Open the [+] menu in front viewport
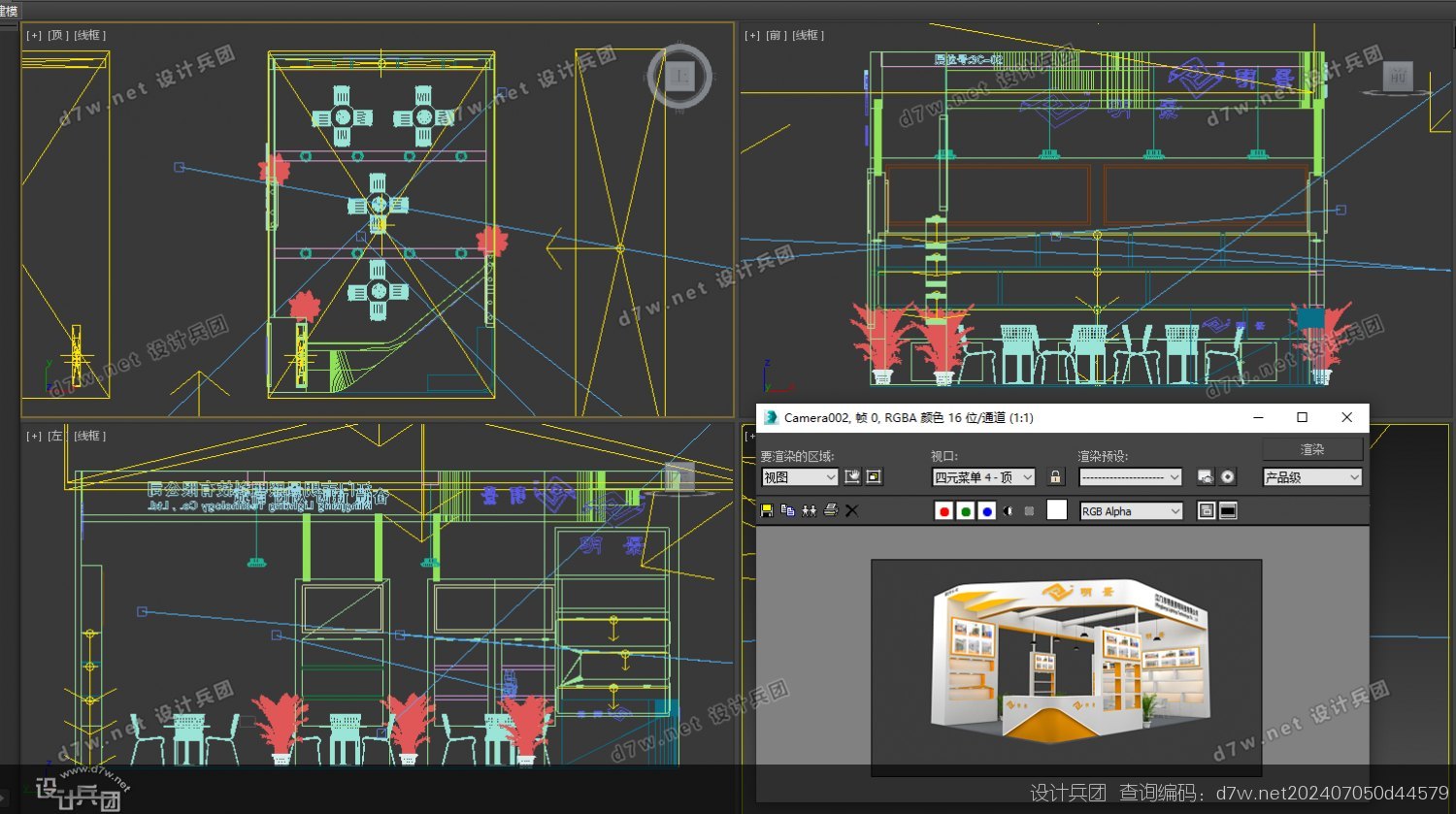Image resolution: width=1456 pixels, height=814 pixels. point(752,35)
